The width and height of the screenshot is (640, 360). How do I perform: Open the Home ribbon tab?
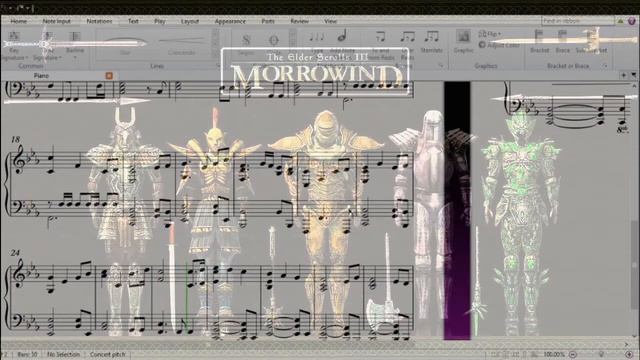click(x=19, y=21)
